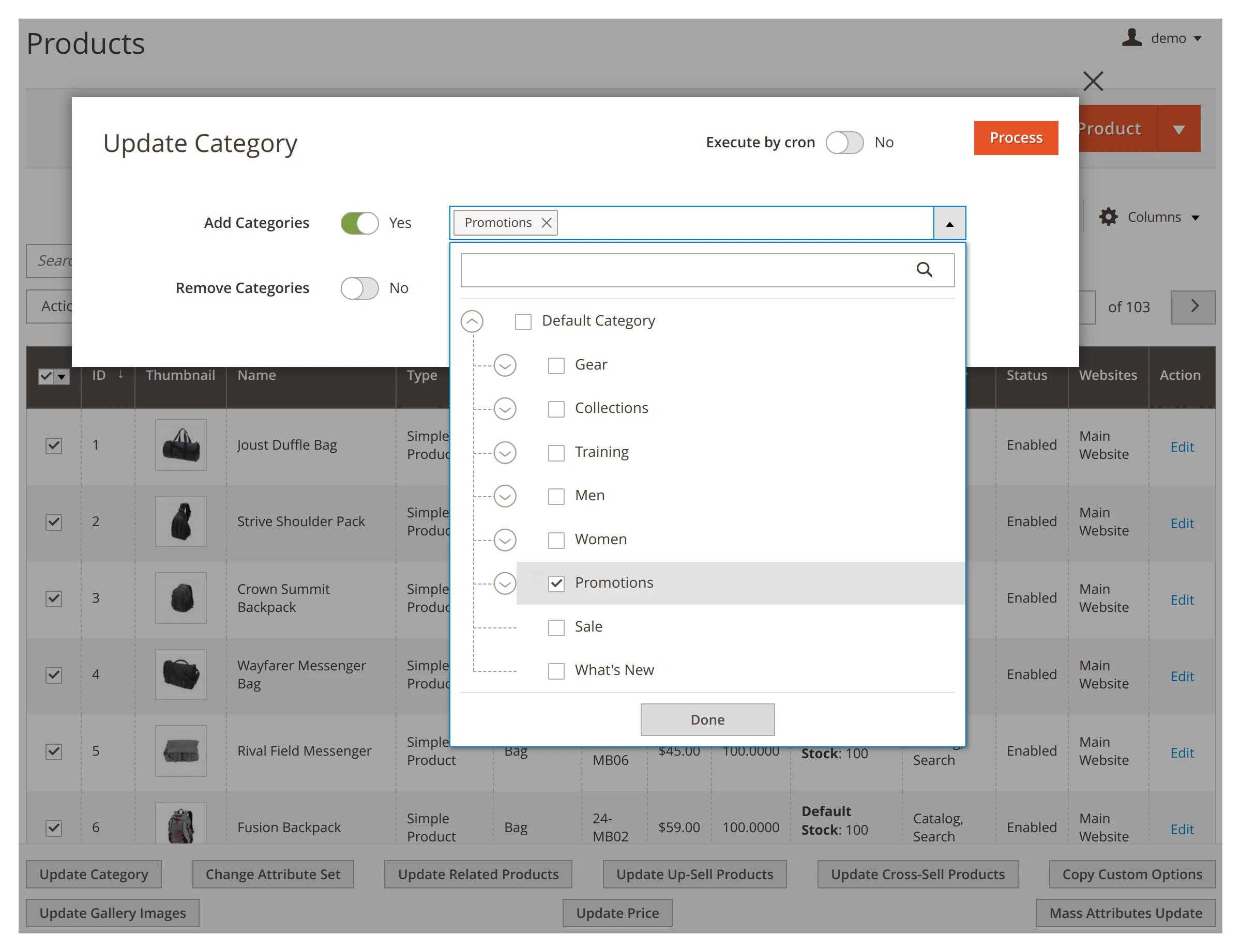Click the Columns gear icon
Screen dimensions: 1241x952
point(1108,217)
